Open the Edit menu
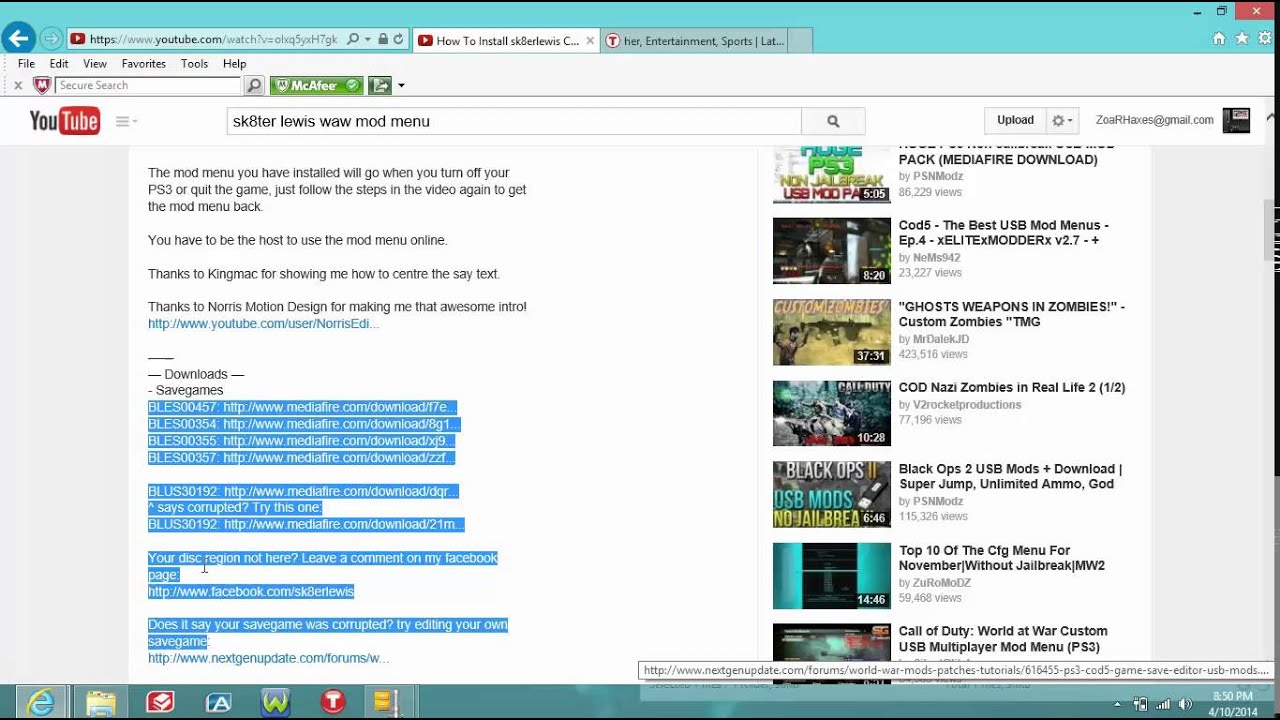1280x720 pixels. pyautogui.click(x=59, y=63)
